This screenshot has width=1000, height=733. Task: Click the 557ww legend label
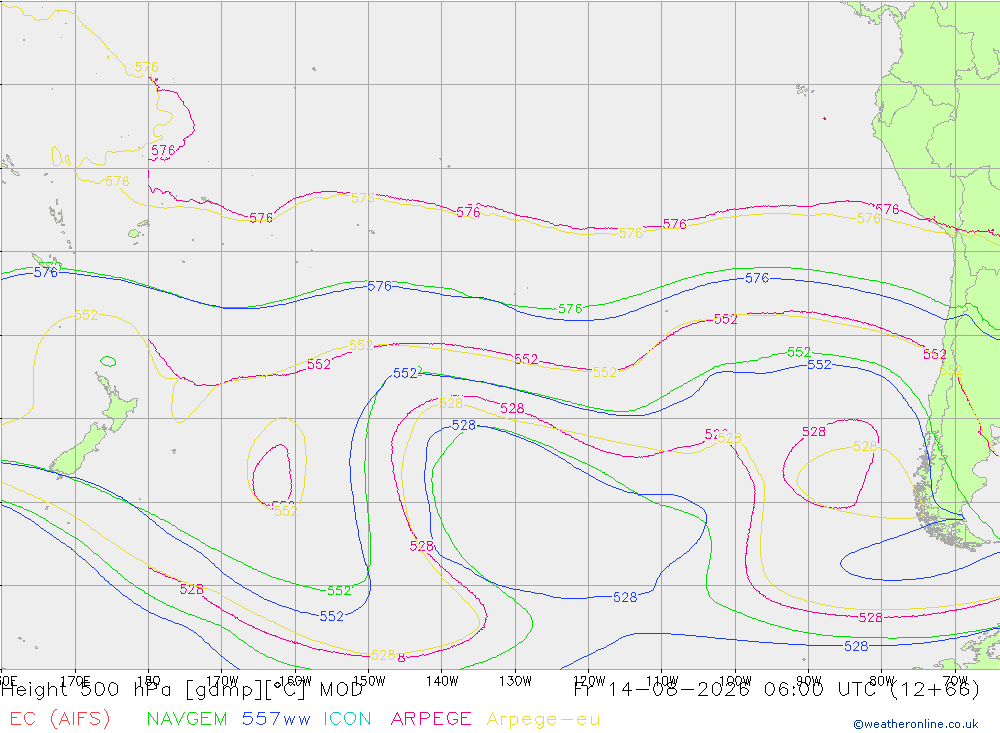tap(276, 718)
